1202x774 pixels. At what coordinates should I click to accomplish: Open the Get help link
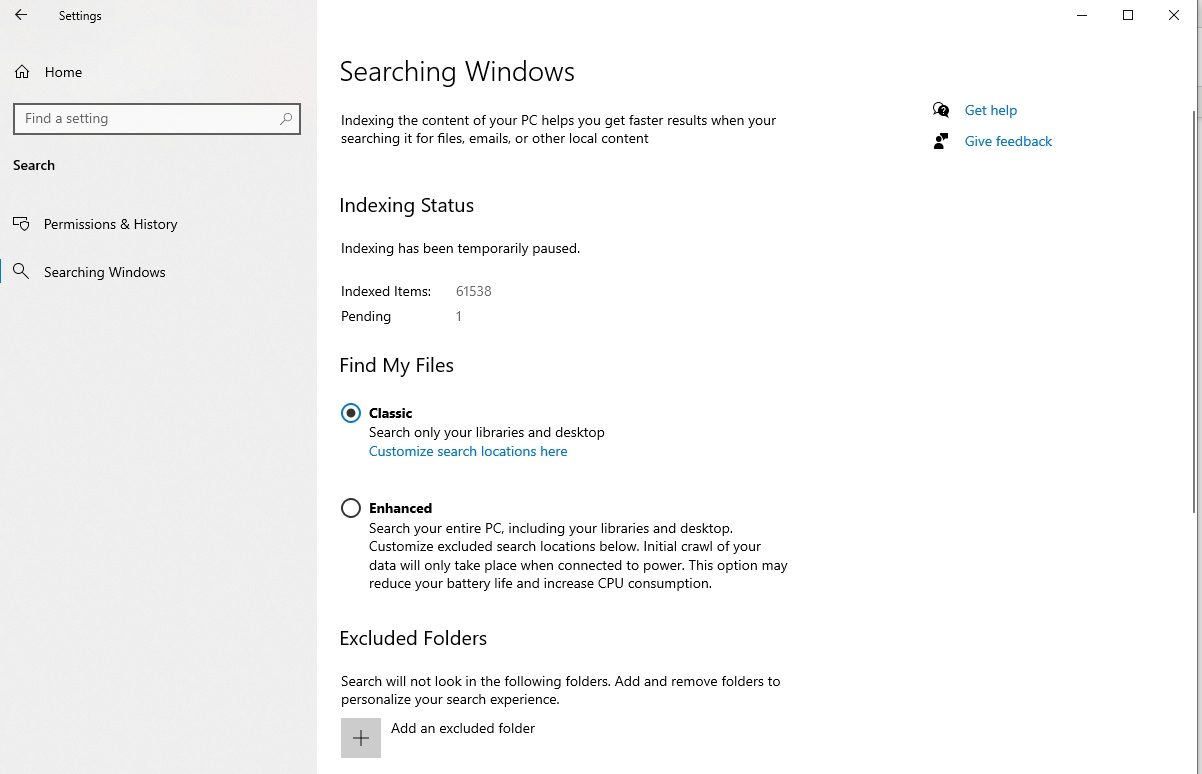pos(990,110)
